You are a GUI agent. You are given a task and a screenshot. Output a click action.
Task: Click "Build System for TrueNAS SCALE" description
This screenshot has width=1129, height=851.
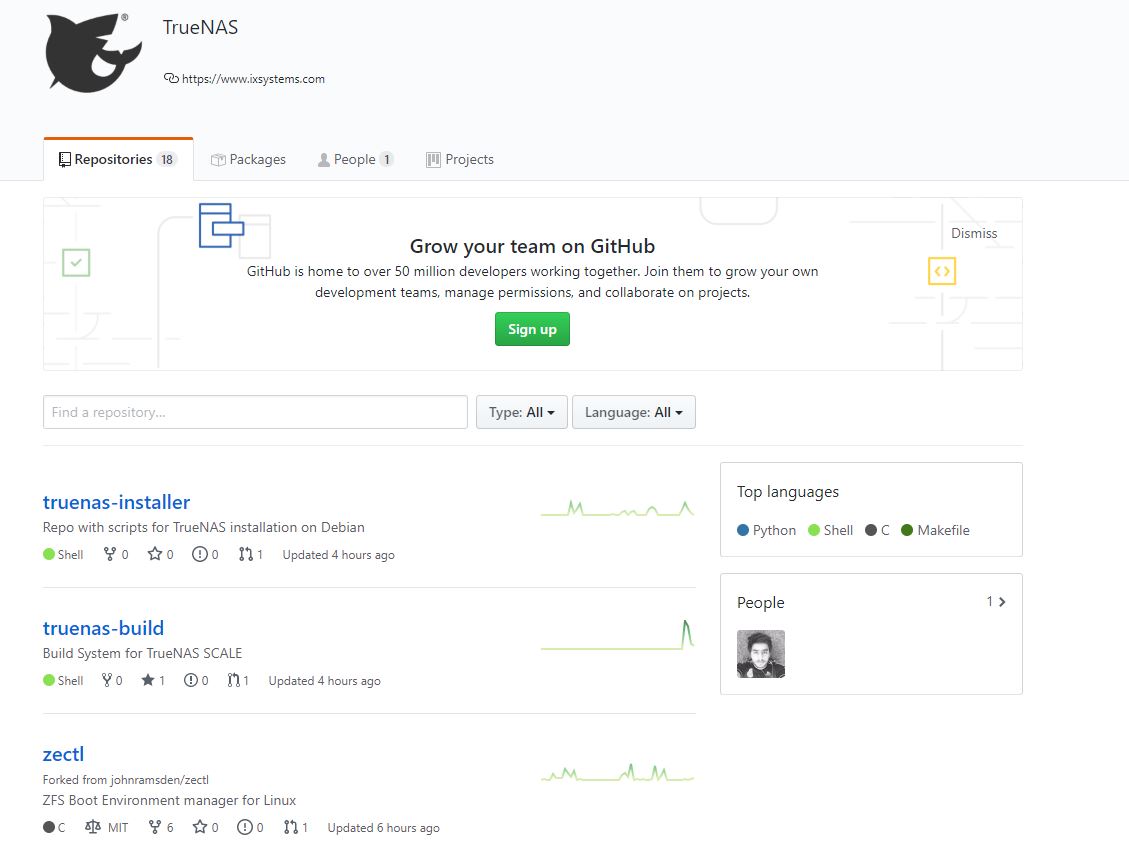[x=142, y=653]
